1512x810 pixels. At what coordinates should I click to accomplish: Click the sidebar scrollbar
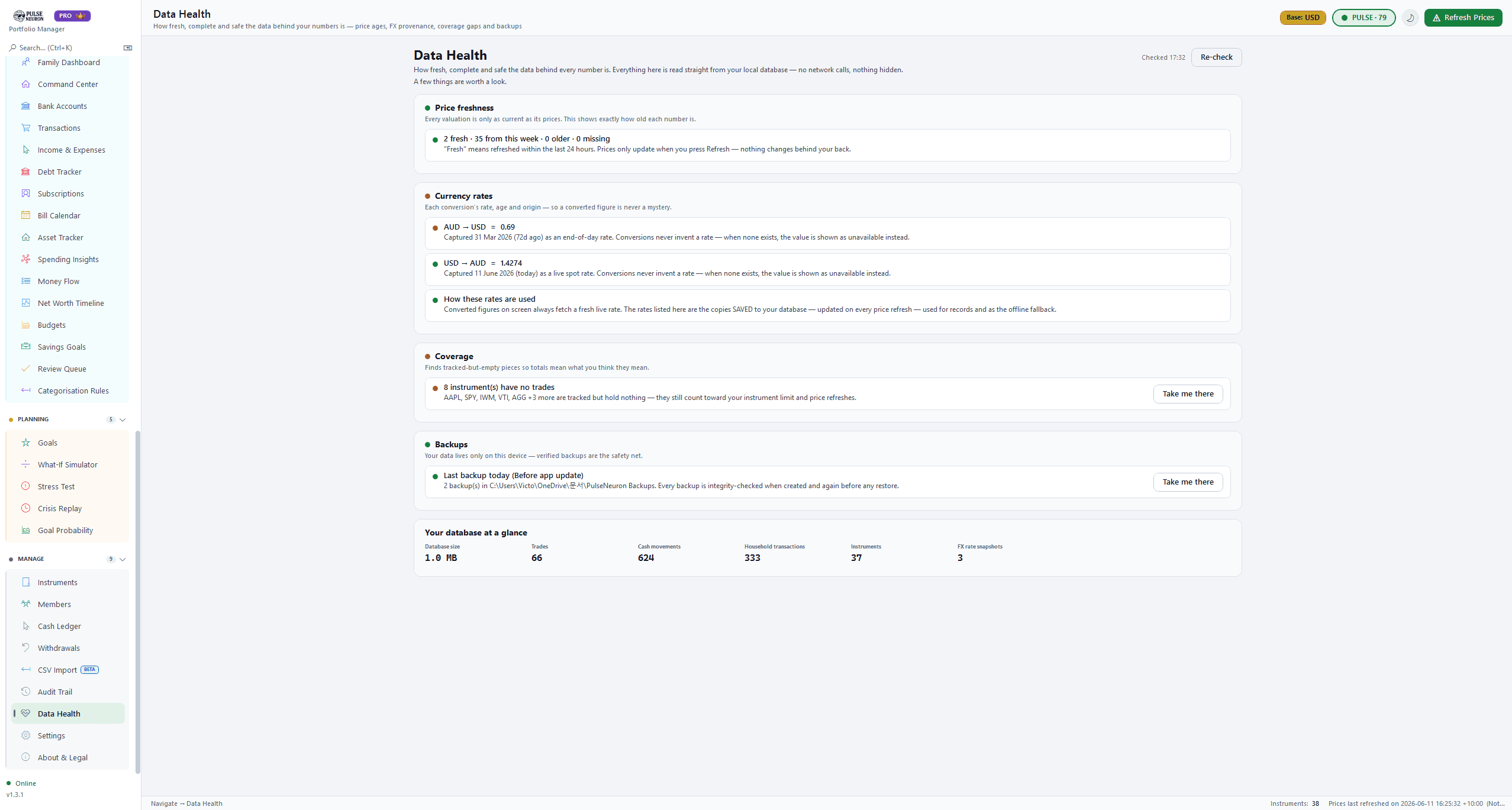point(138,602)
